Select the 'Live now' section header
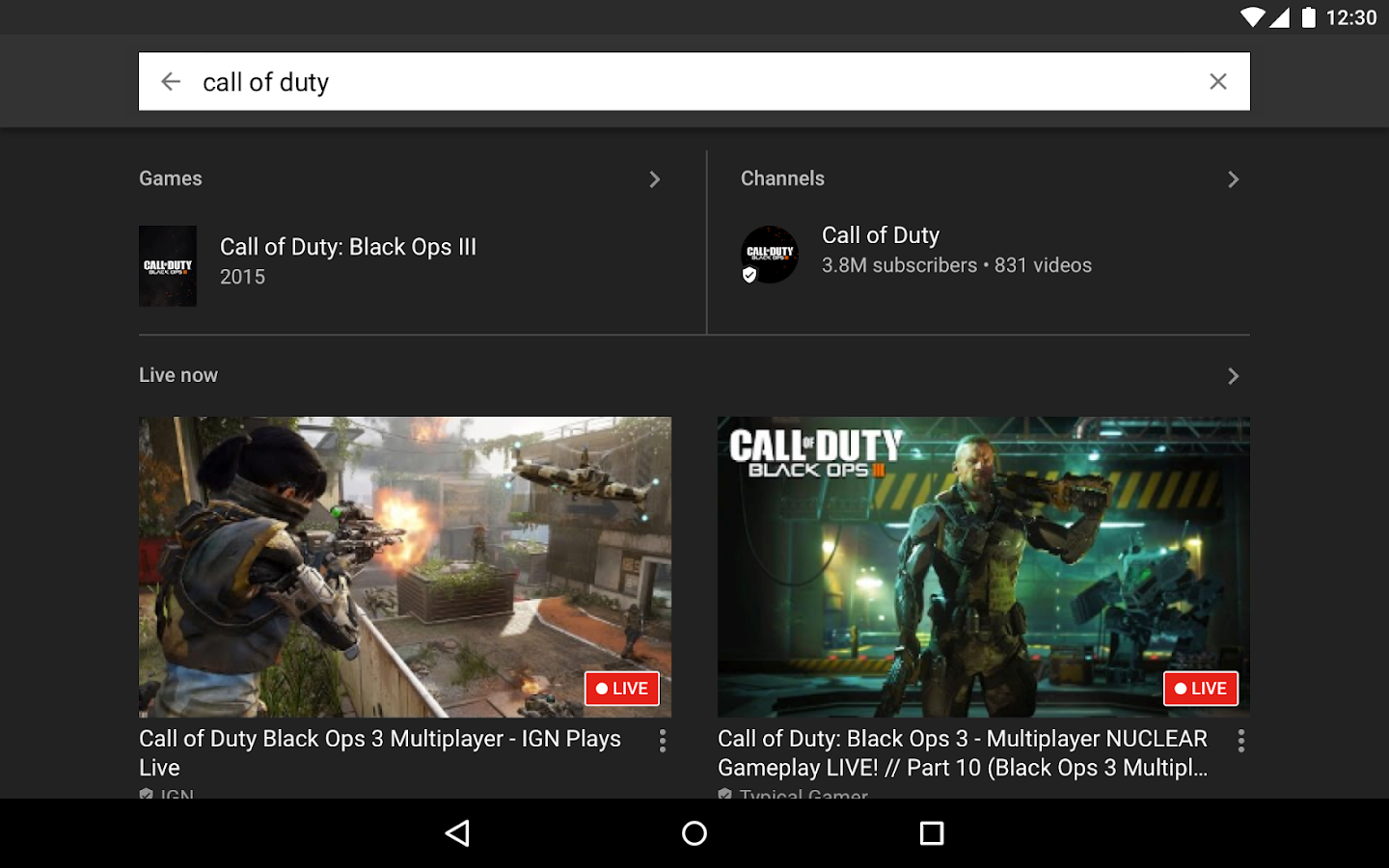The image size is (1389, 868). tap(178, 375)
